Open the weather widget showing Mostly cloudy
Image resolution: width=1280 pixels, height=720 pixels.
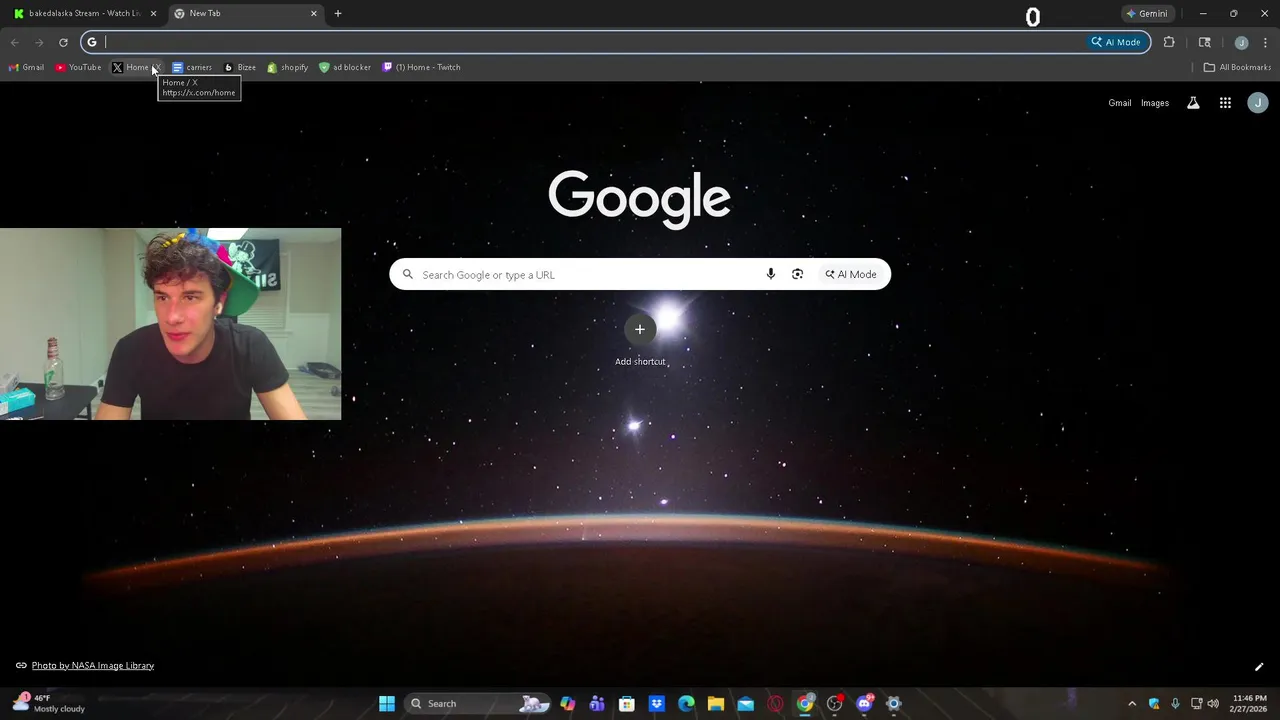[x=50, y=703]
